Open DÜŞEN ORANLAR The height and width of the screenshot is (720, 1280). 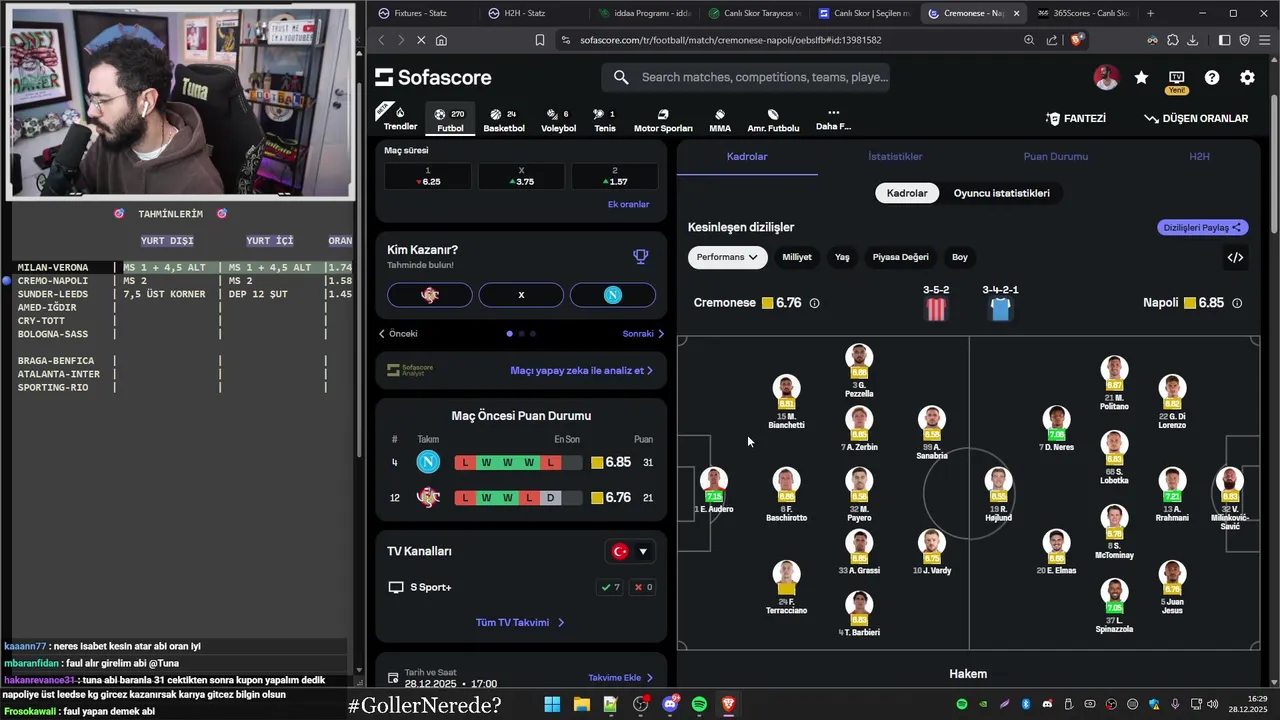tap(1196, 118)
